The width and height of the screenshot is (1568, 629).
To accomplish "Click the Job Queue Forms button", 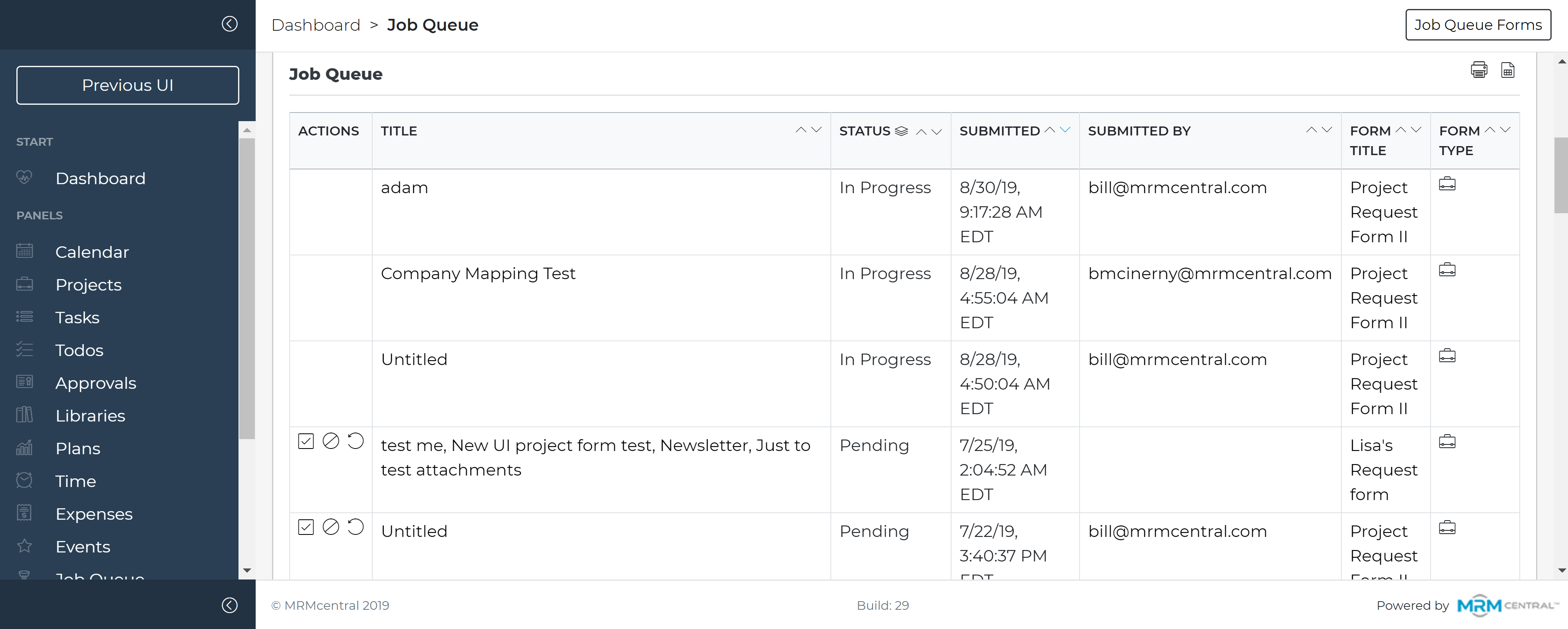I will click(x=1477, y=25).
